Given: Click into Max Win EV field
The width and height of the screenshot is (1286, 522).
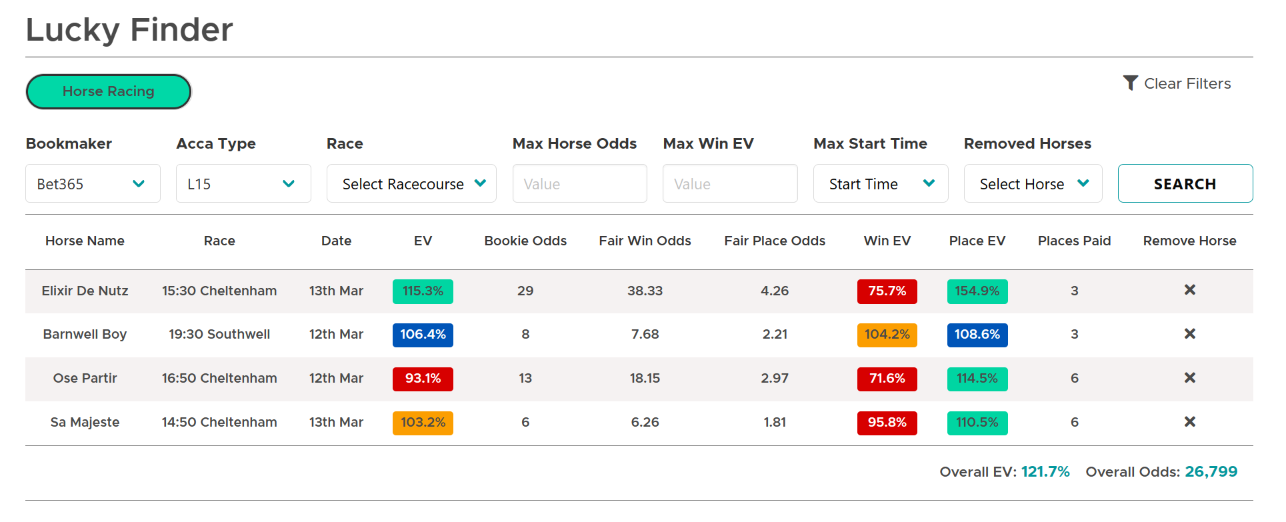Looking at the screenshot, I should pos(730,184).
